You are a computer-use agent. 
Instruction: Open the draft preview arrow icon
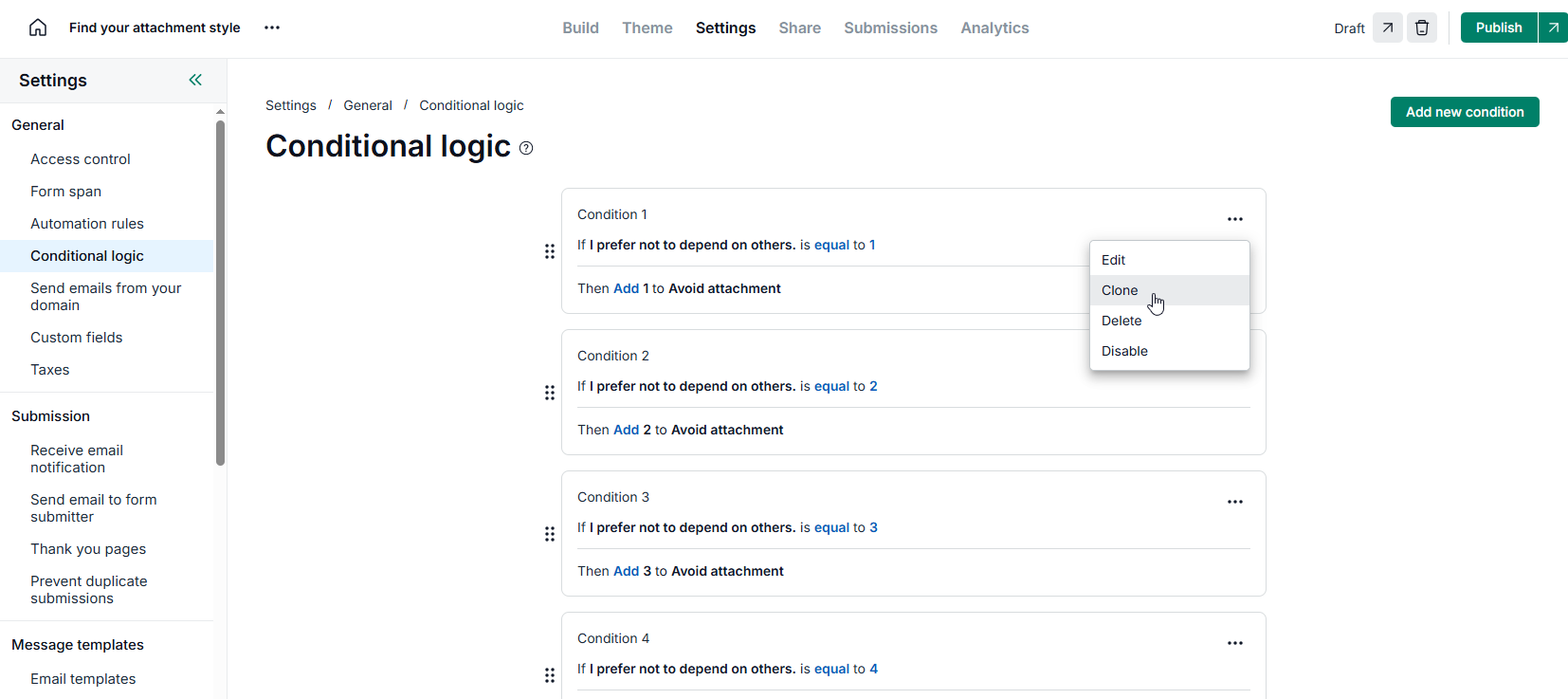(x=1387, y=28)
